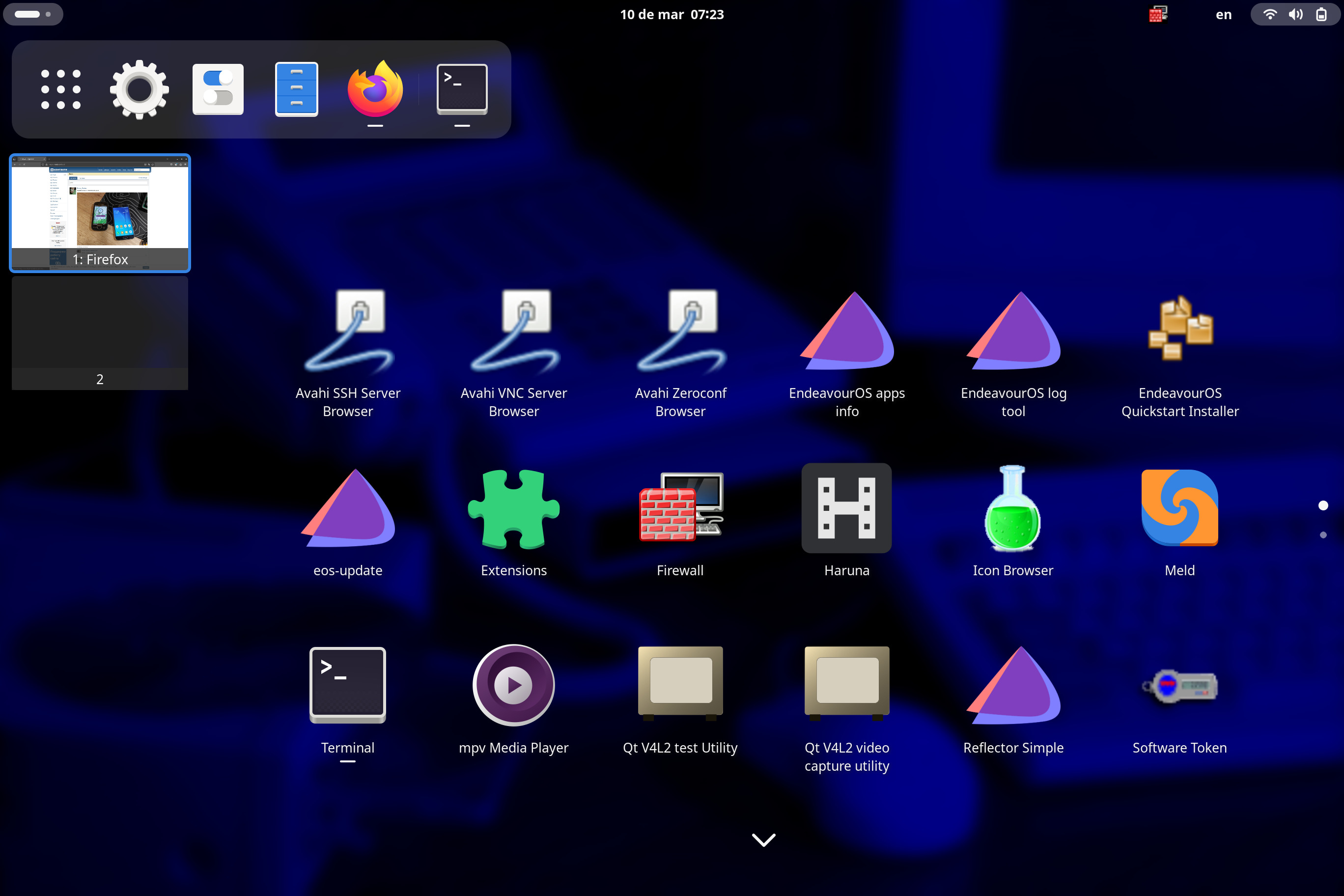1344x896 pixels.
Task: Launch the Haruna video player
Action: (x=846, y=508)
